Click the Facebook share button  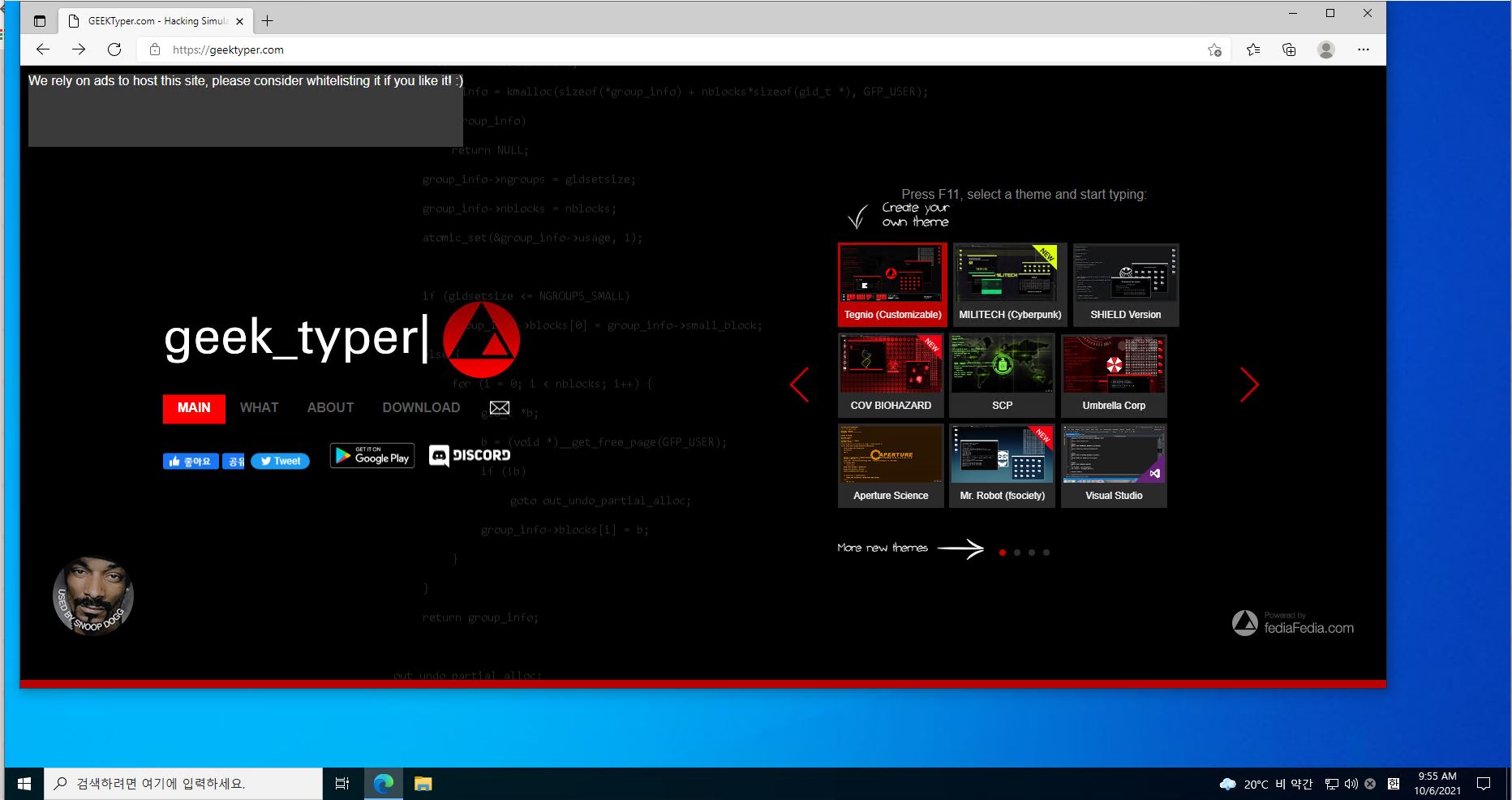point(234,462)
